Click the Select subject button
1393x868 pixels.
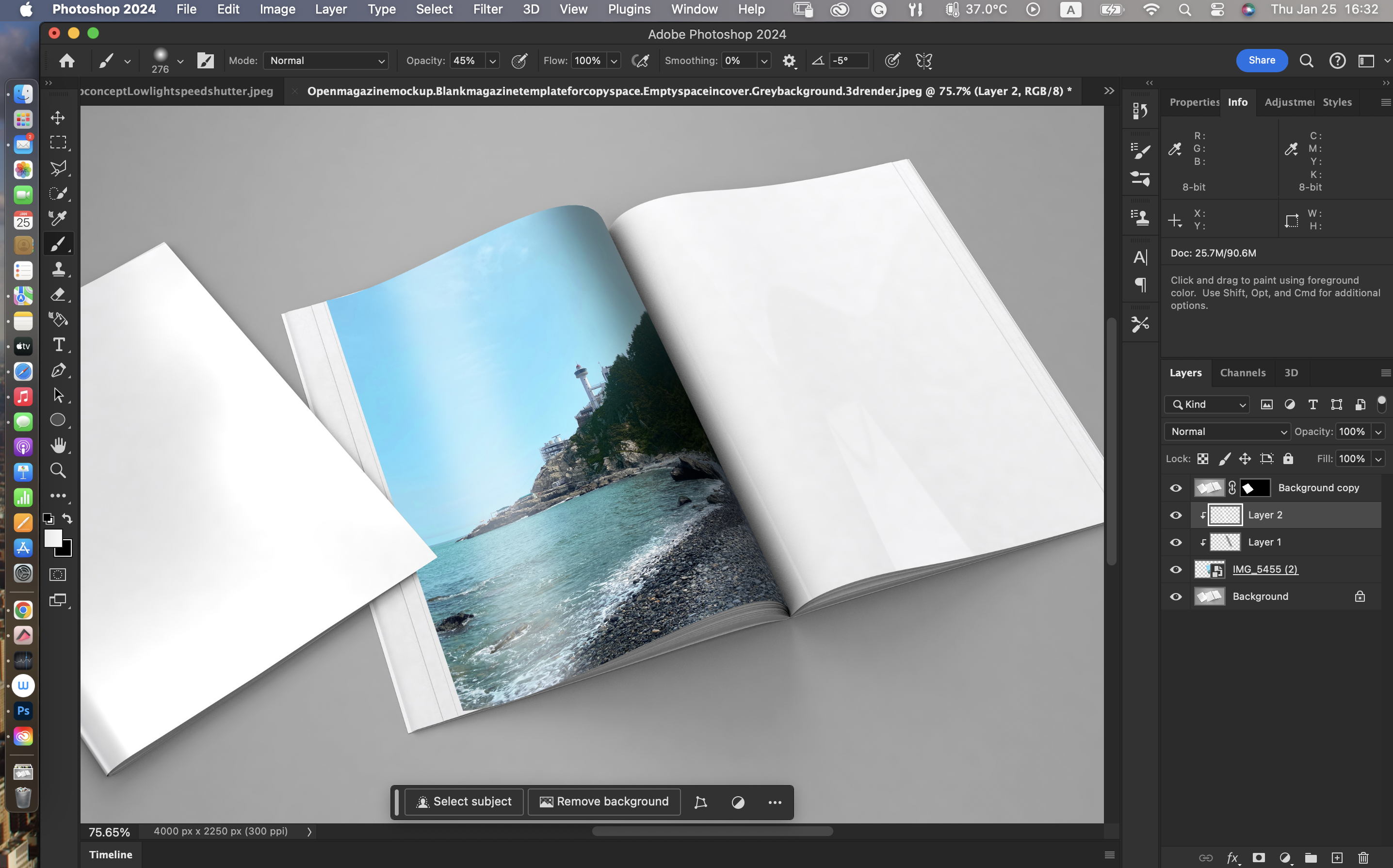464,802
